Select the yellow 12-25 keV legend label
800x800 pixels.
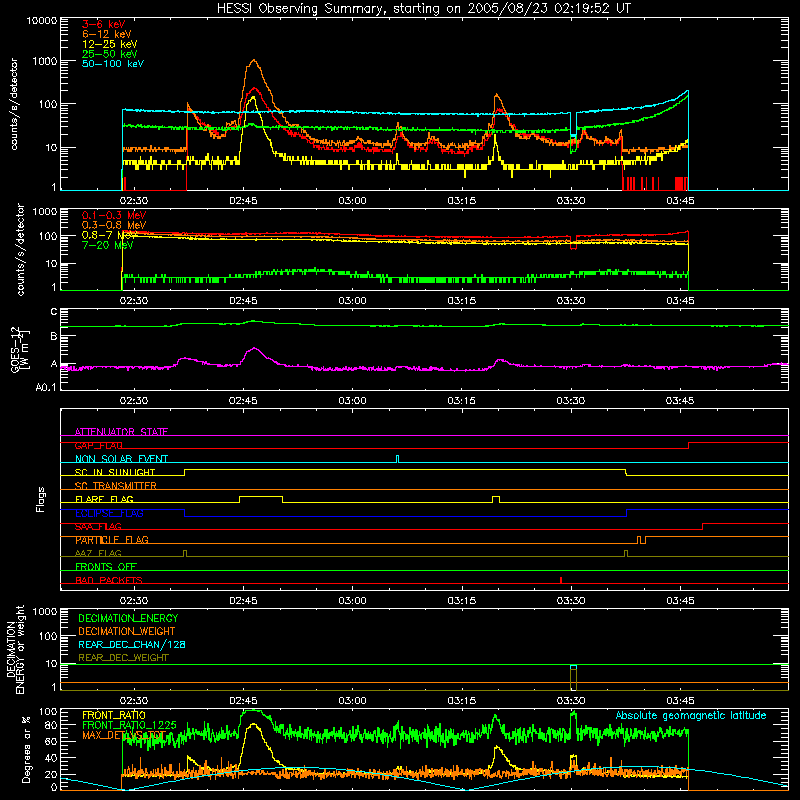tap(110, 44)
